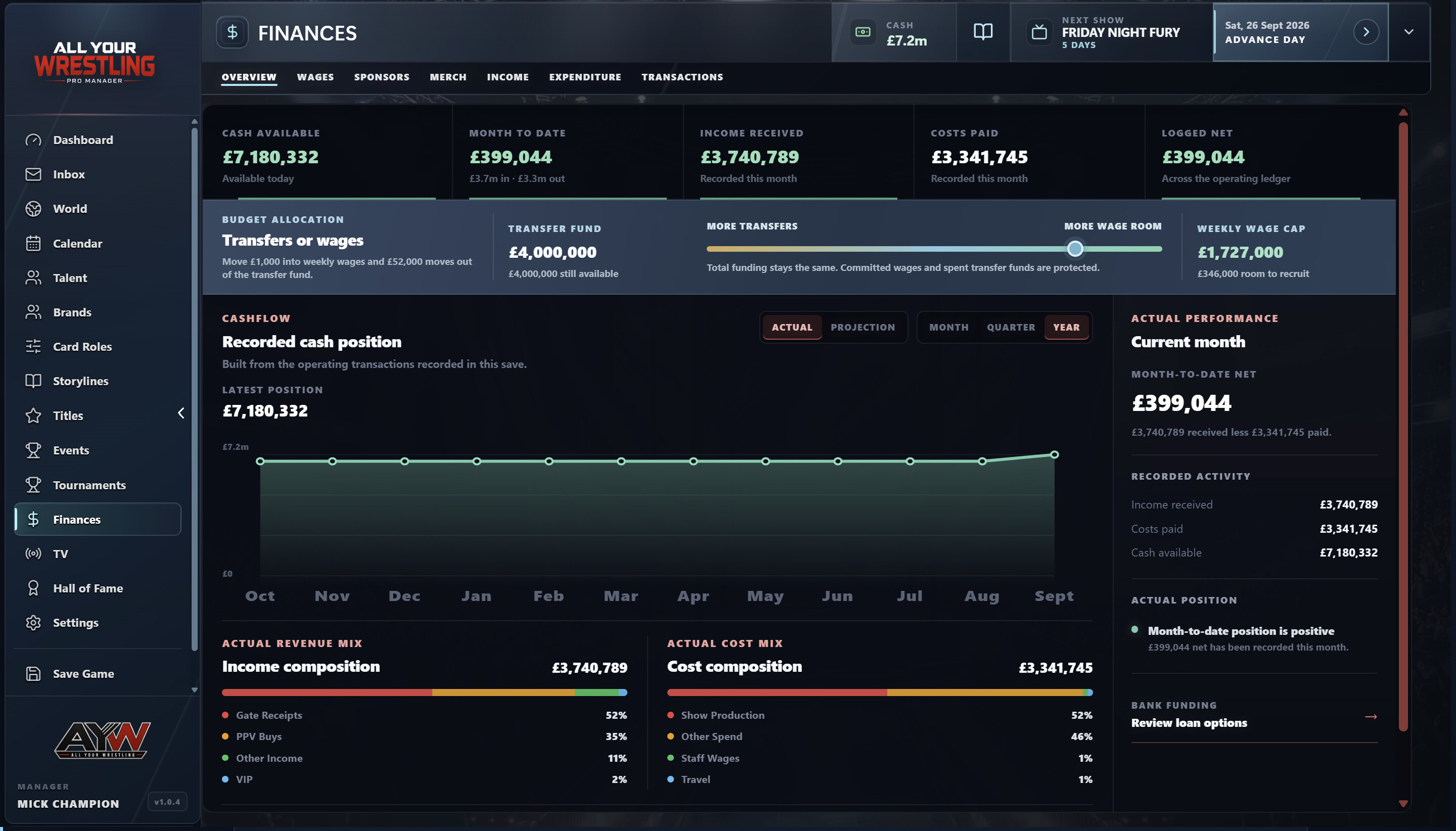The height and width of the screenshot is (831, 1456).
Task: Switch cashflow view to Projection
Action: [862, 327]
